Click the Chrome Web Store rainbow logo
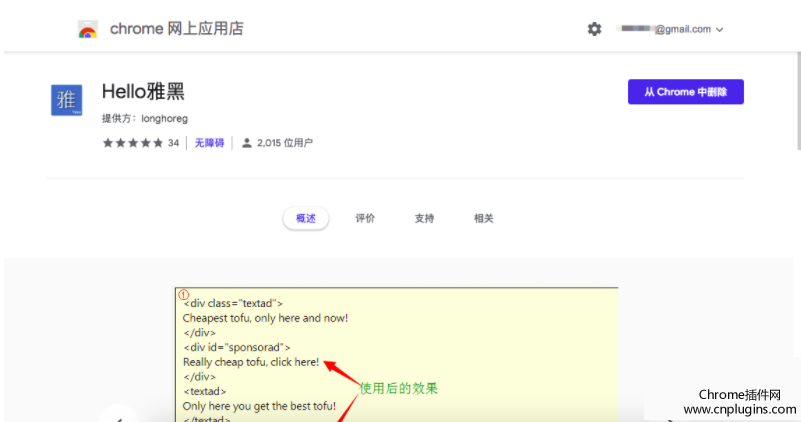 (87, 29)
